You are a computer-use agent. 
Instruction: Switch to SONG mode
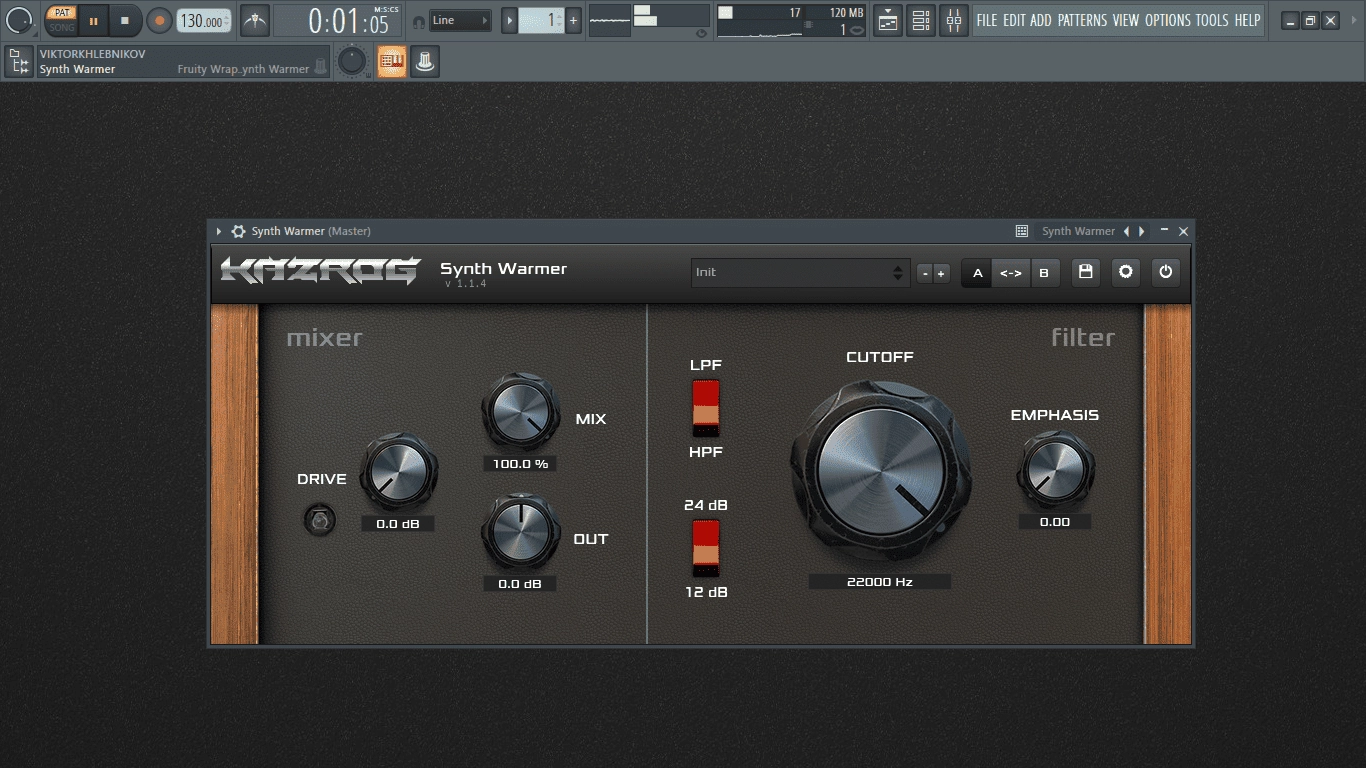(62, 27)
